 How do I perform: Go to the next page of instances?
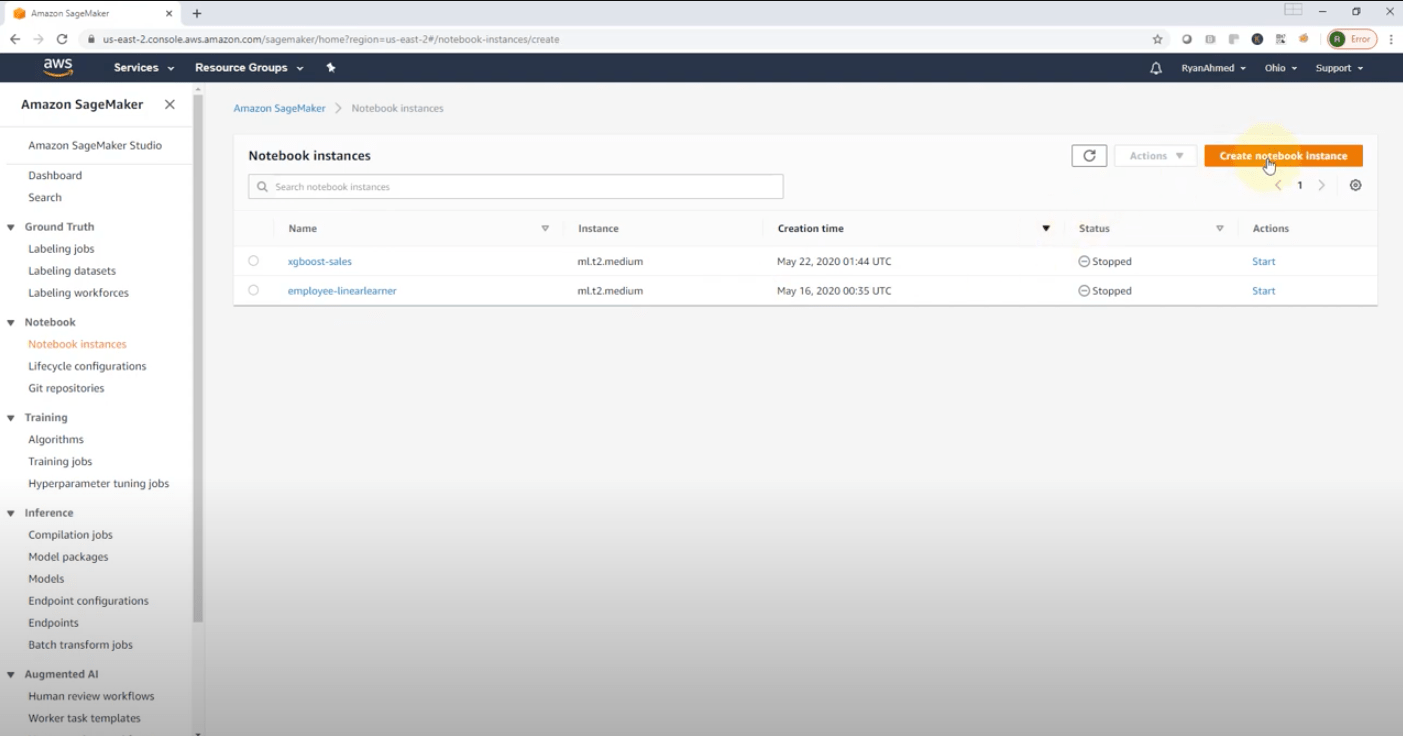[x=1321, y=185]
